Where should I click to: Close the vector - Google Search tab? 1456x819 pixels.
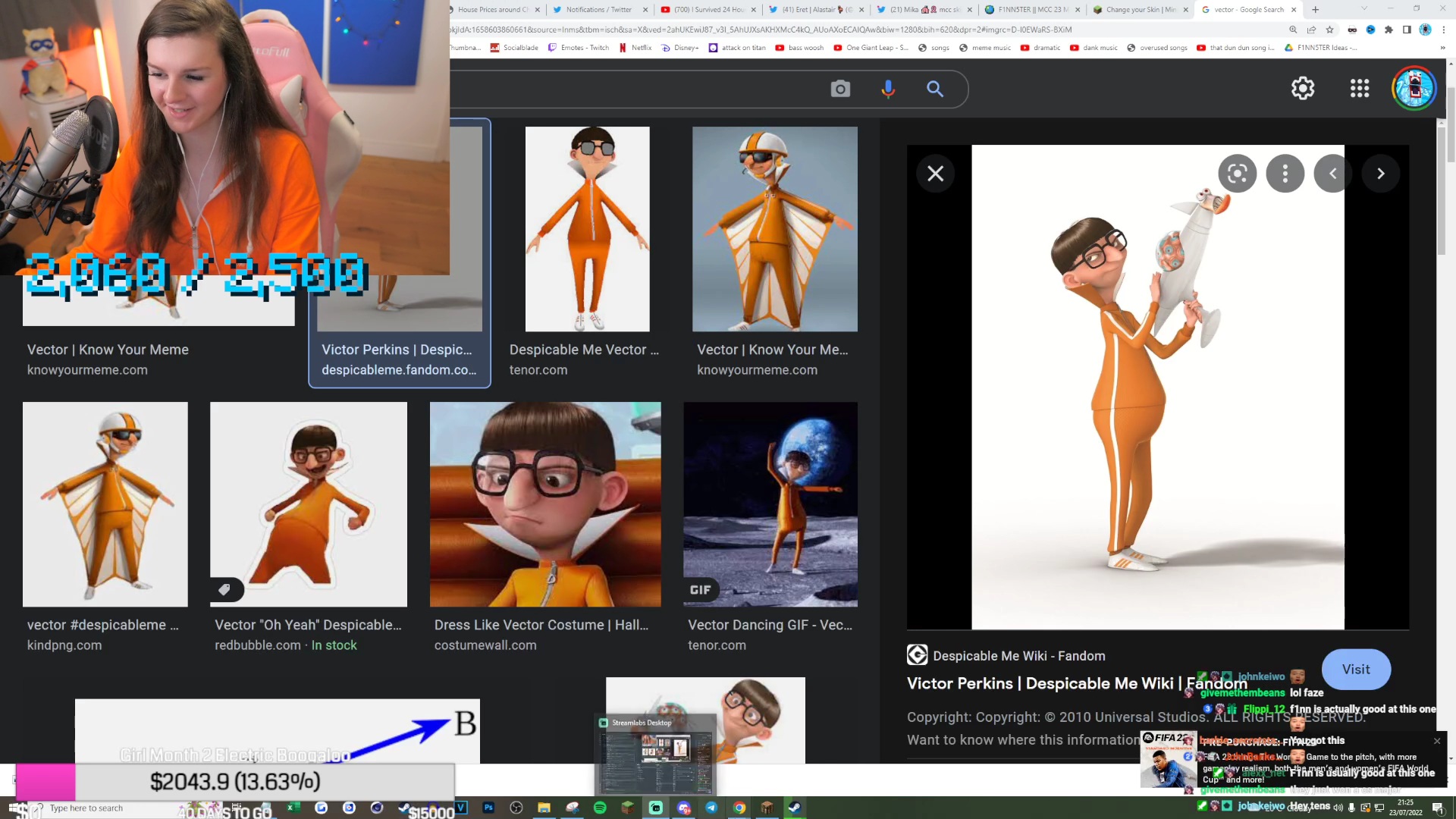(1294, 10)
